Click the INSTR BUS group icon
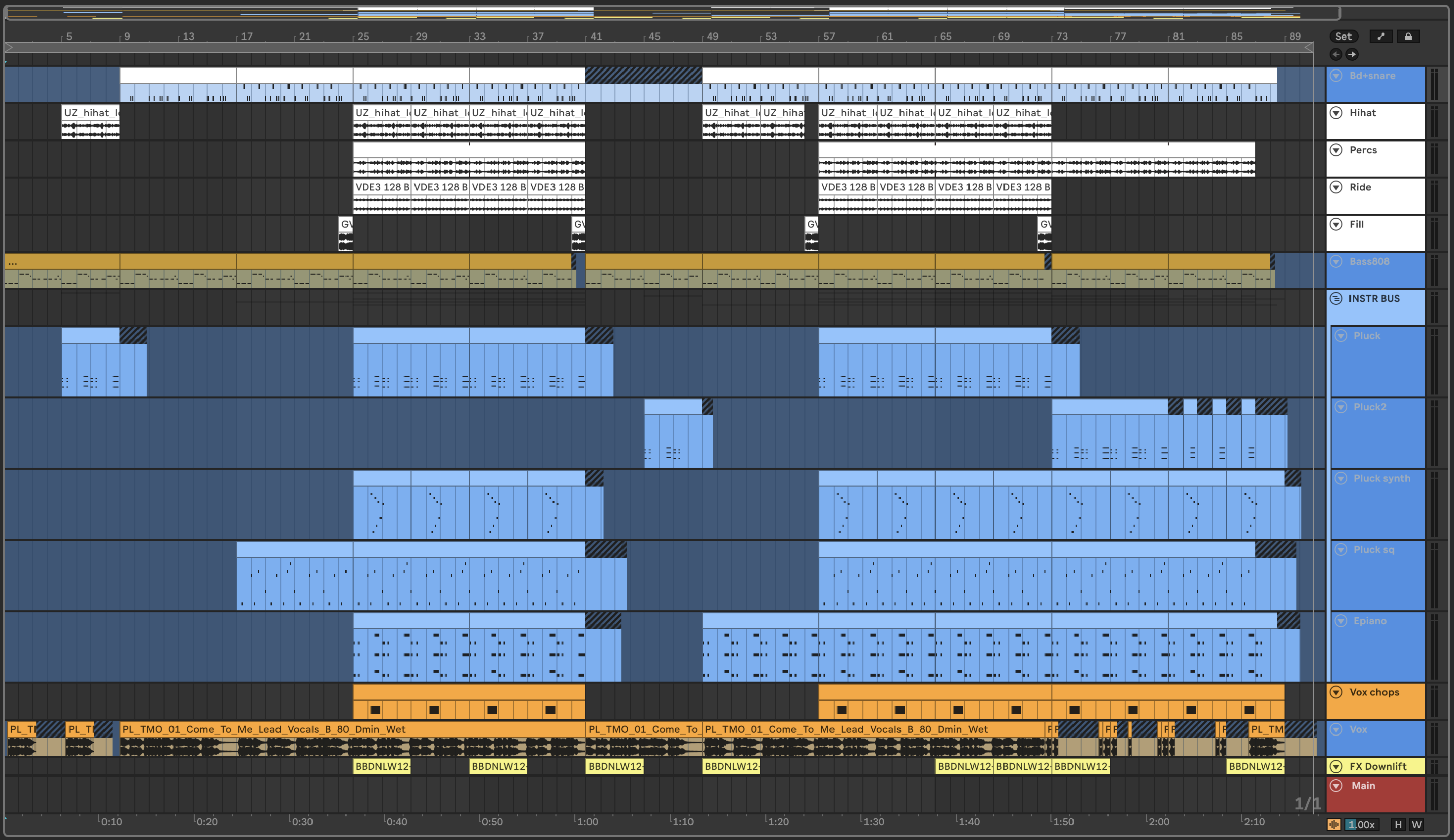1454x840 pixels. (1336, 298)
